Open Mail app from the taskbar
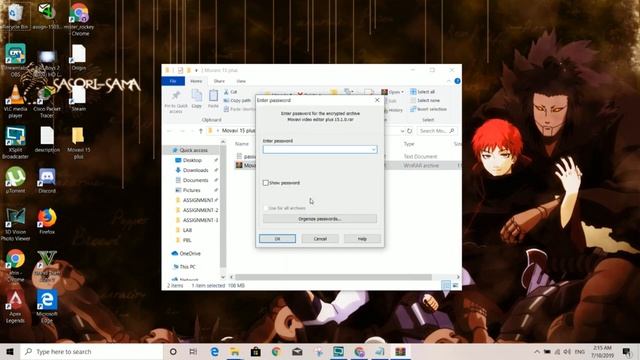This screenshot has width=640, height=360. [x=297, y=351]
